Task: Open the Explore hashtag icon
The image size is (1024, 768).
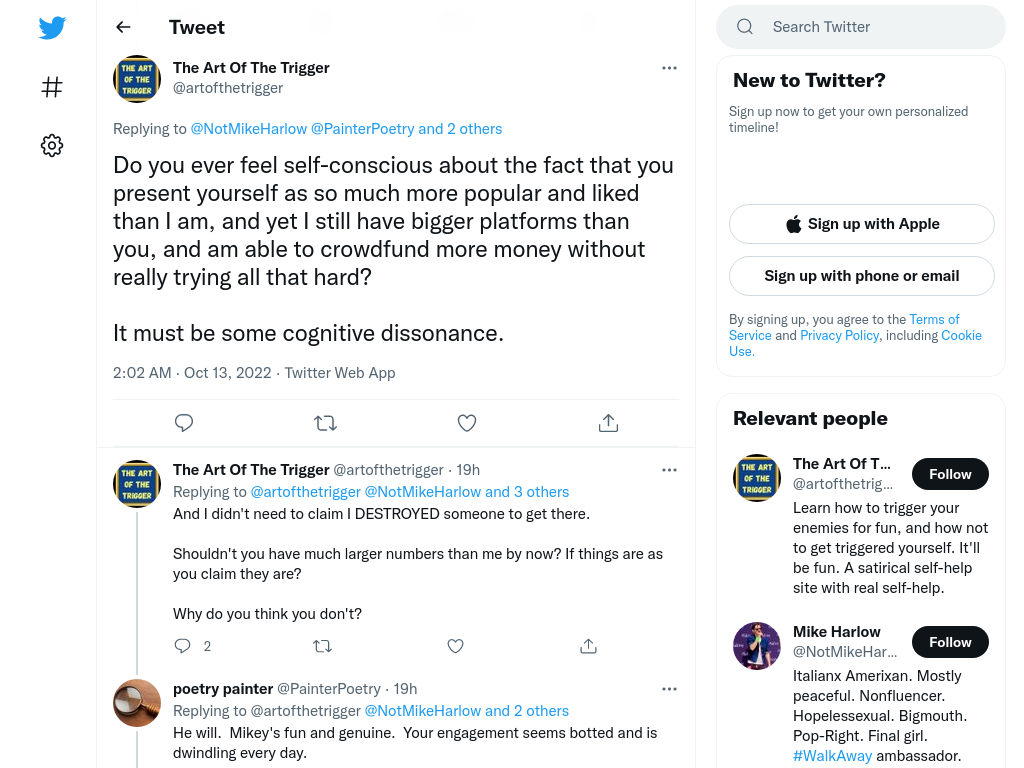Action: pos(52,87)
